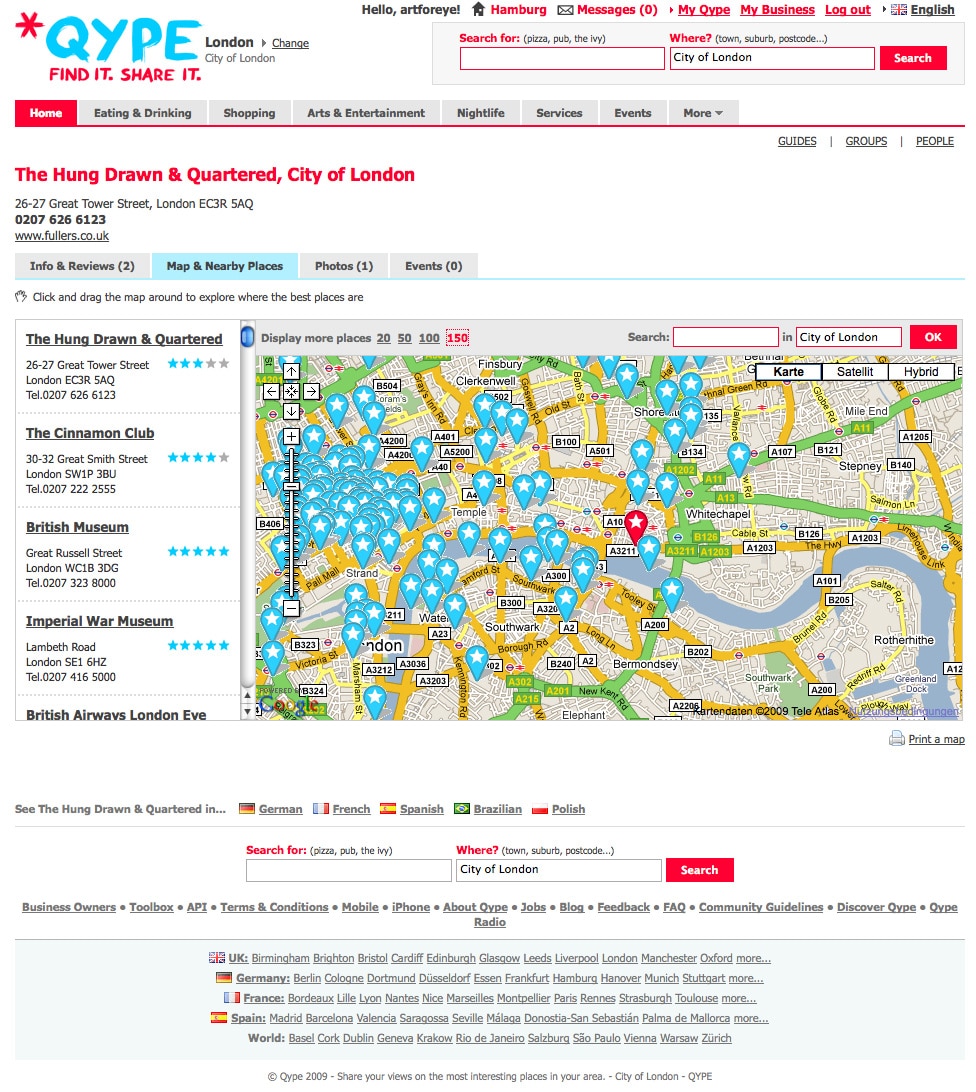Pan the map left with the arrow button
Viewport: 976px width, 1092px height.
(272, 391)
